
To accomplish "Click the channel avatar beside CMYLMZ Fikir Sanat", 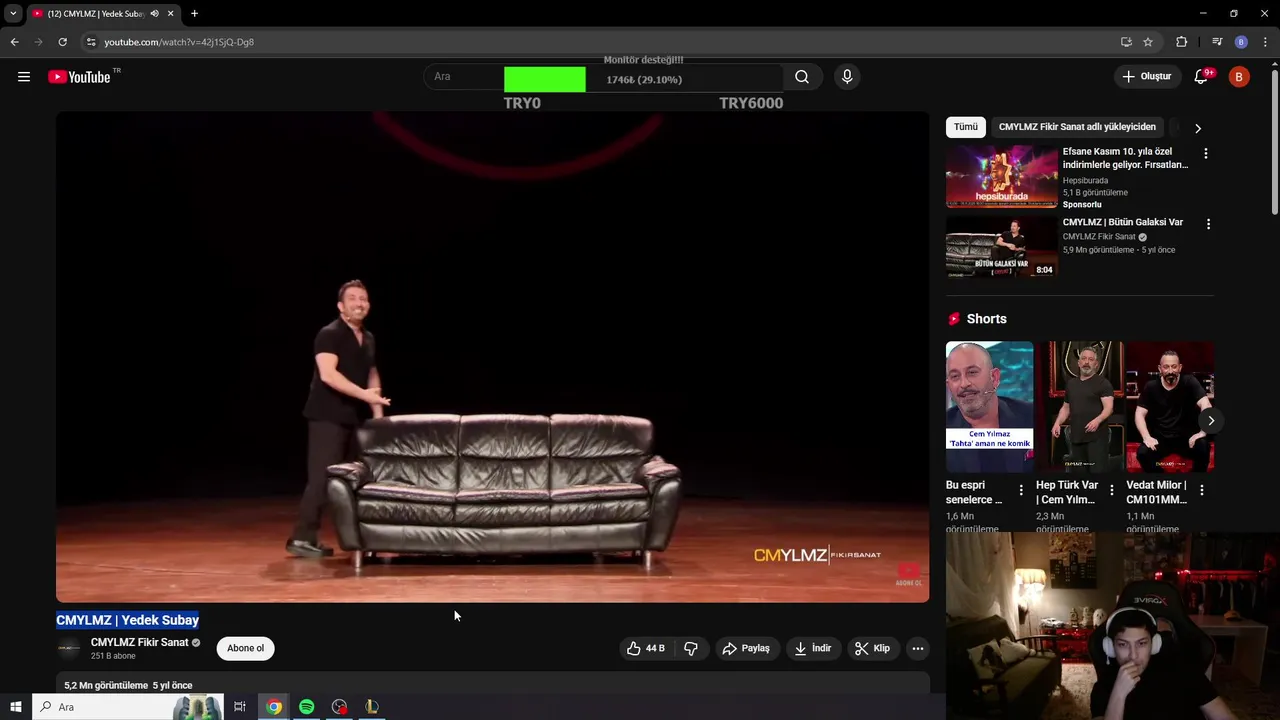I will coord(69,648).
